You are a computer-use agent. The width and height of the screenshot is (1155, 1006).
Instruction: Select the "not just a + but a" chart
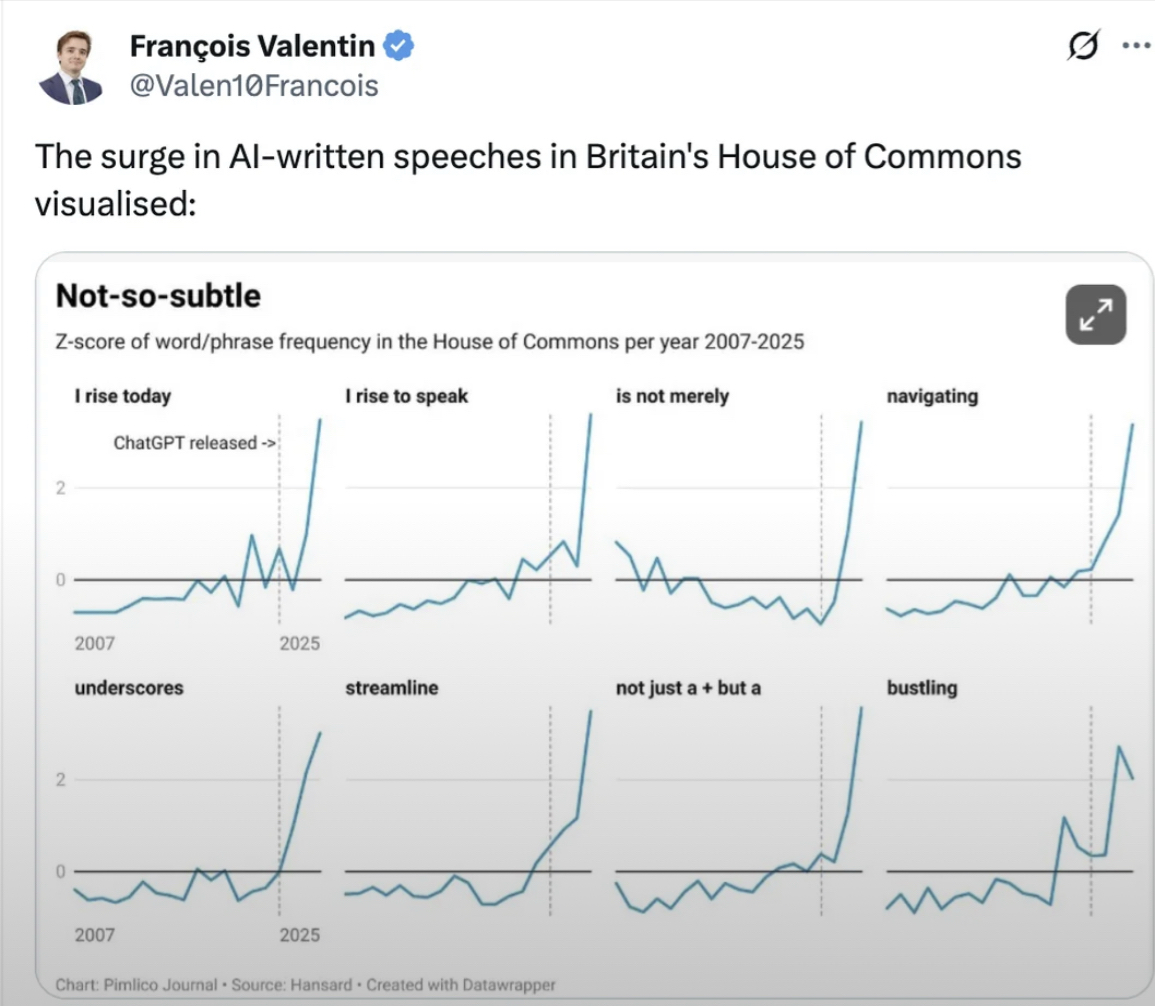point(739,810)
